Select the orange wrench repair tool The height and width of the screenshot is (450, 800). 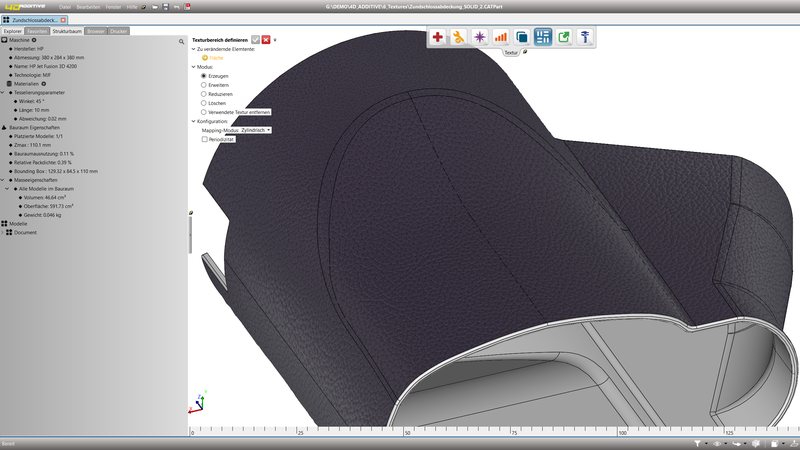click(x=459, y=37)
